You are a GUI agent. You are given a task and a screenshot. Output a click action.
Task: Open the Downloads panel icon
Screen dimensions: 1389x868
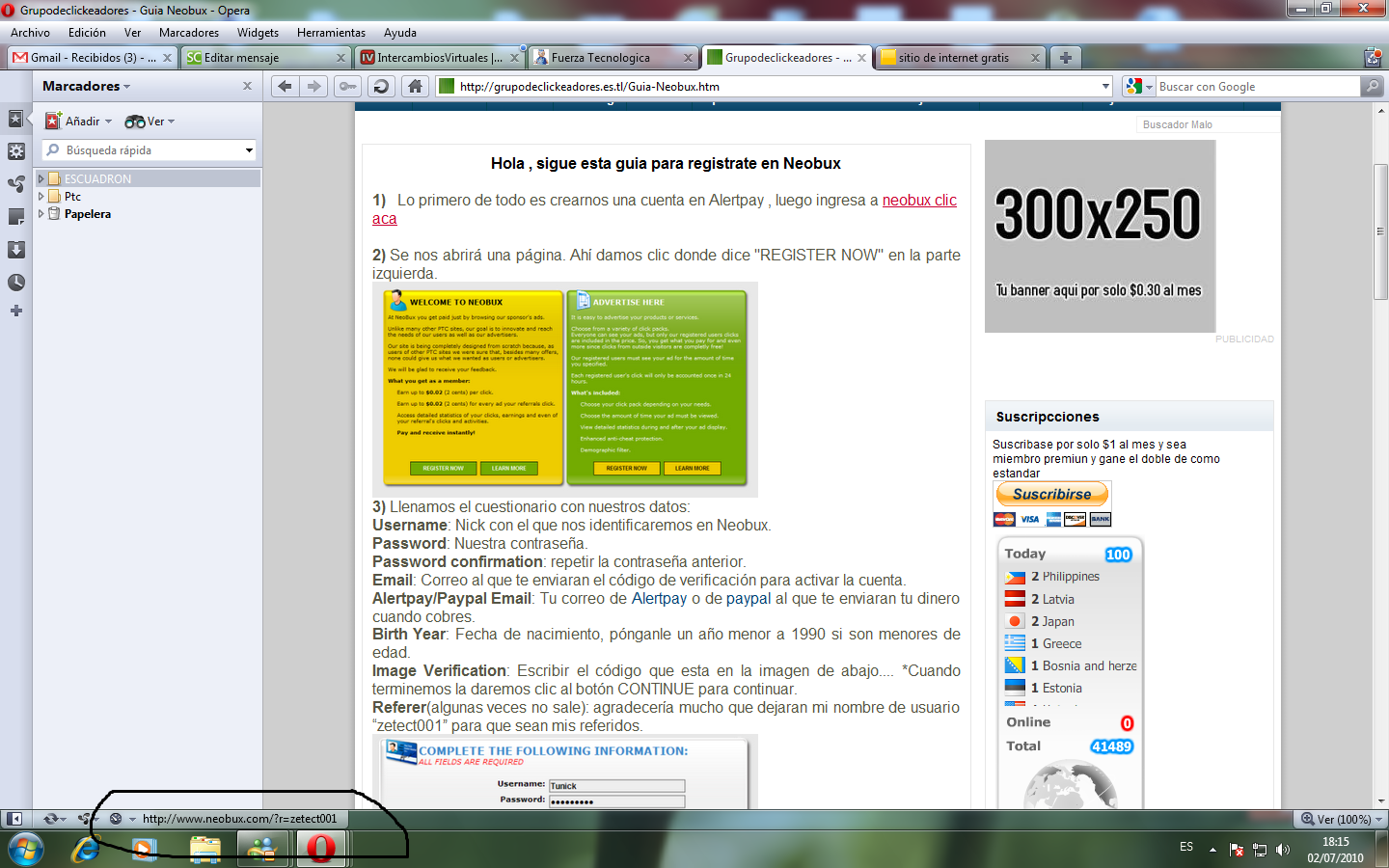(x=15, y=250)
